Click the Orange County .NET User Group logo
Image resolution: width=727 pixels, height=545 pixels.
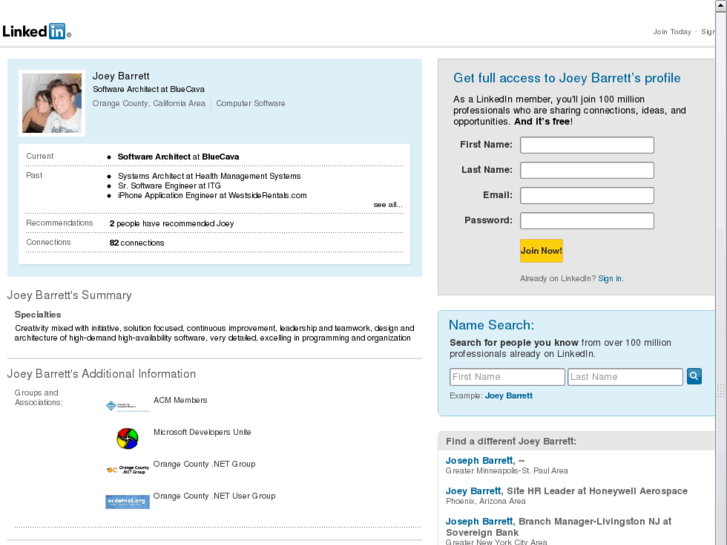tap(128, 501)
